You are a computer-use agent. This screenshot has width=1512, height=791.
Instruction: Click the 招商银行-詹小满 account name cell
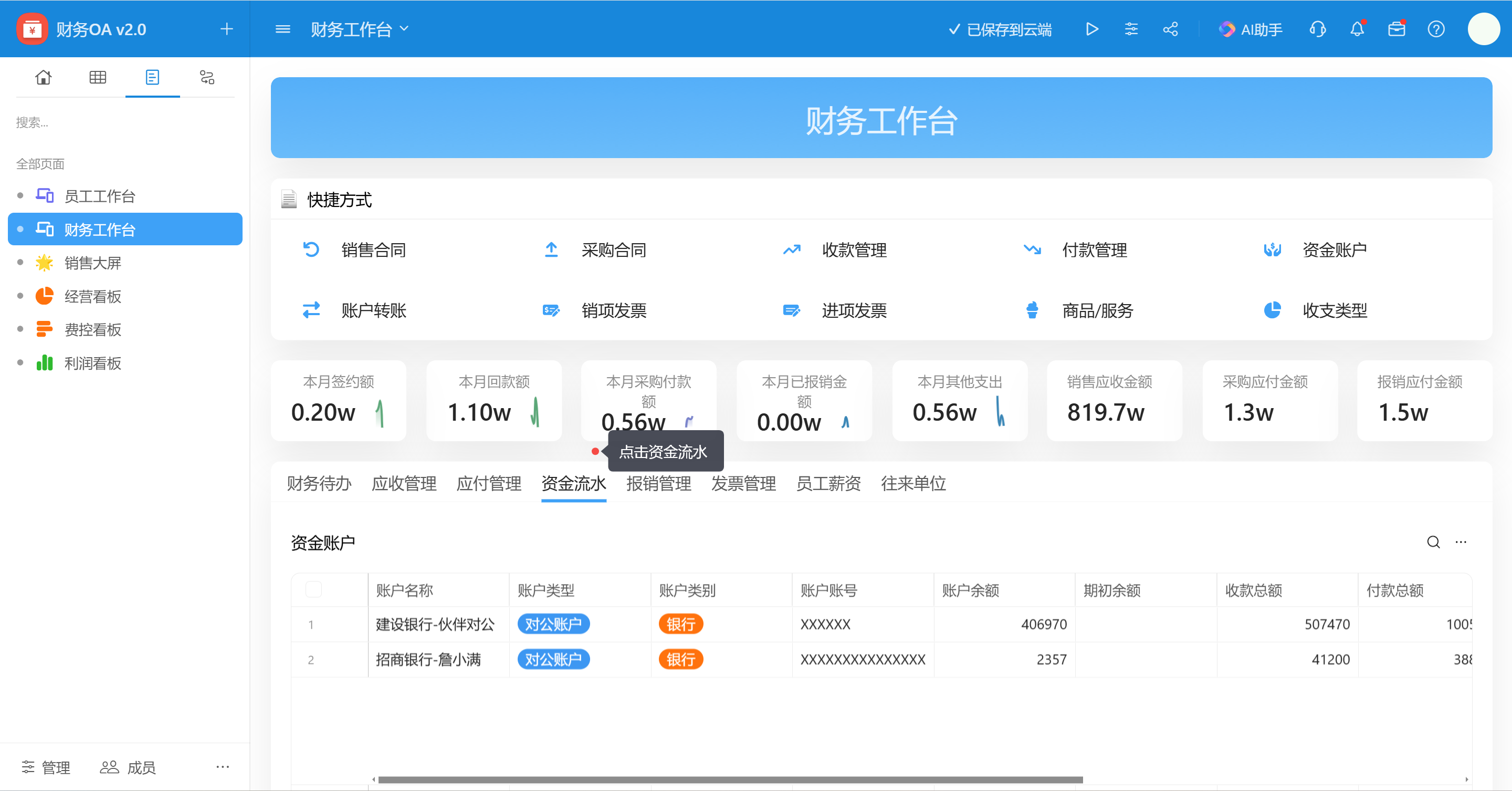tap(438, 660)
